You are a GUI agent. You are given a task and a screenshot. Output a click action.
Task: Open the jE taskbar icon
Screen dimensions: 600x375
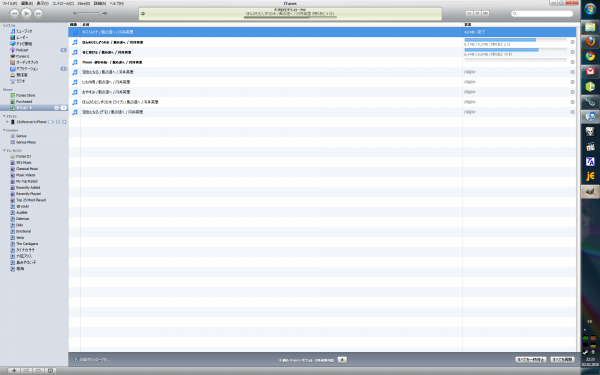coord(590,176)
